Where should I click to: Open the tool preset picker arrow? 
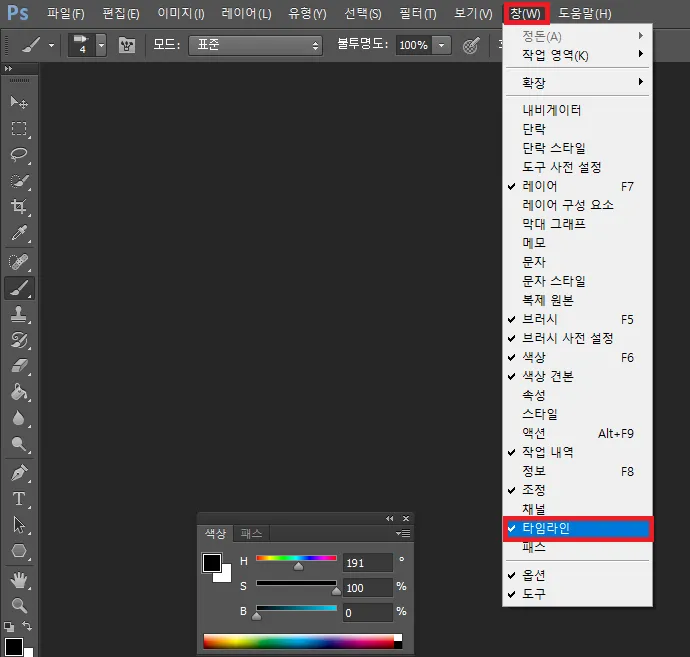(x=51, y=45)
